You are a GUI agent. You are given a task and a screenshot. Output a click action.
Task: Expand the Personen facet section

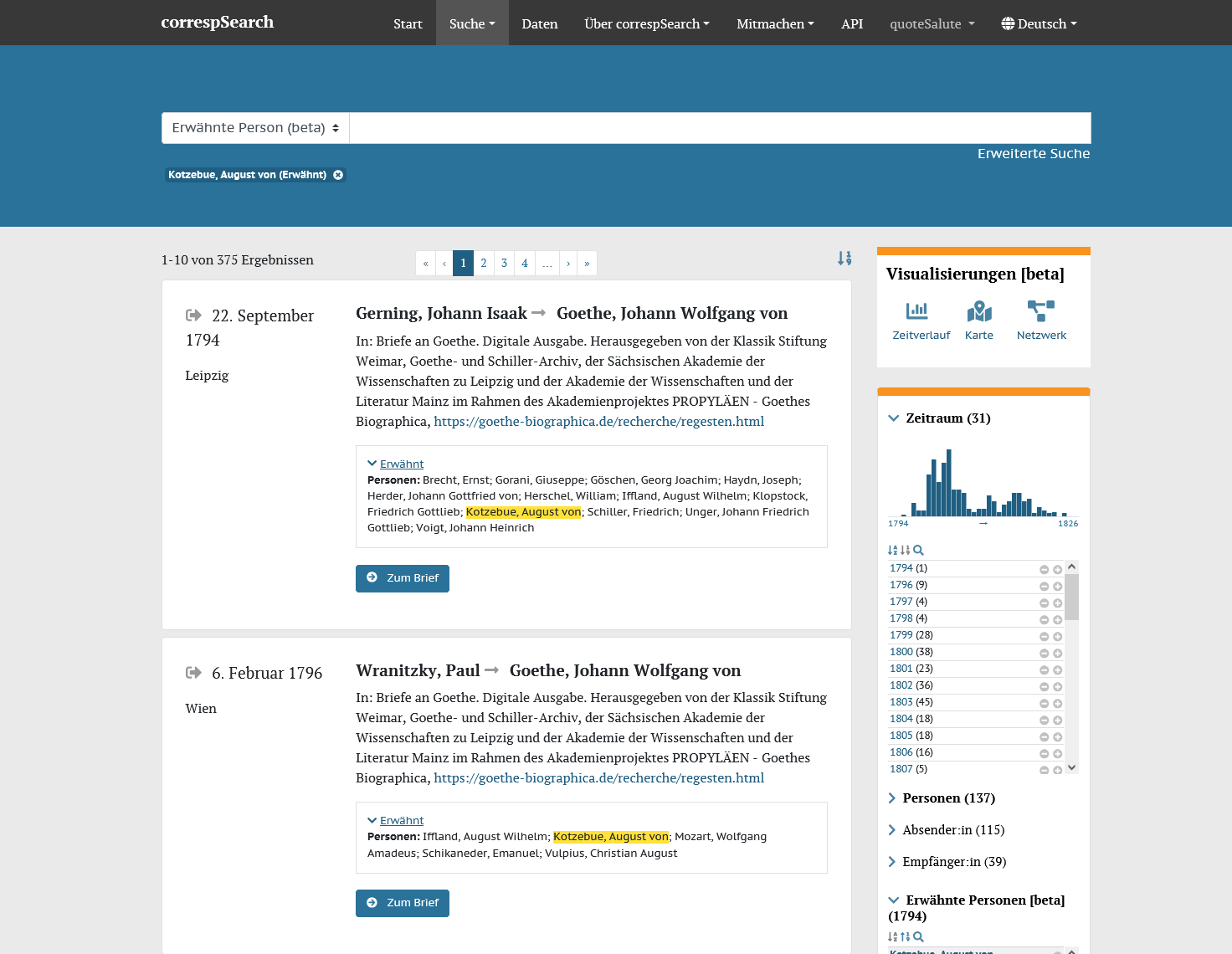point(892,798)
